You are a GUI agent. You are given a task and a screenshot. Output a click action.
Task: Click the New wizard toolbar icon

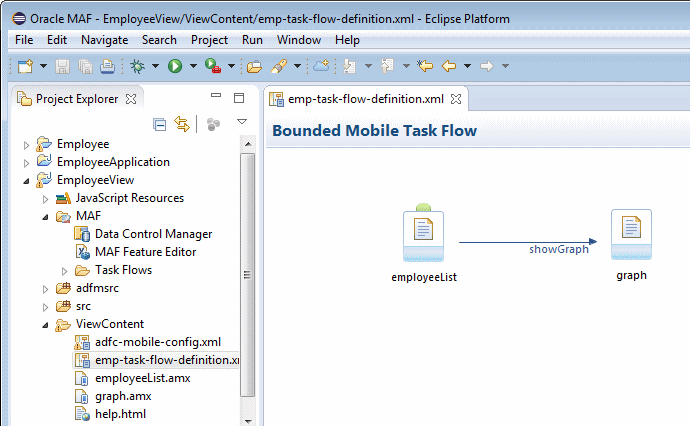point(25,66)
